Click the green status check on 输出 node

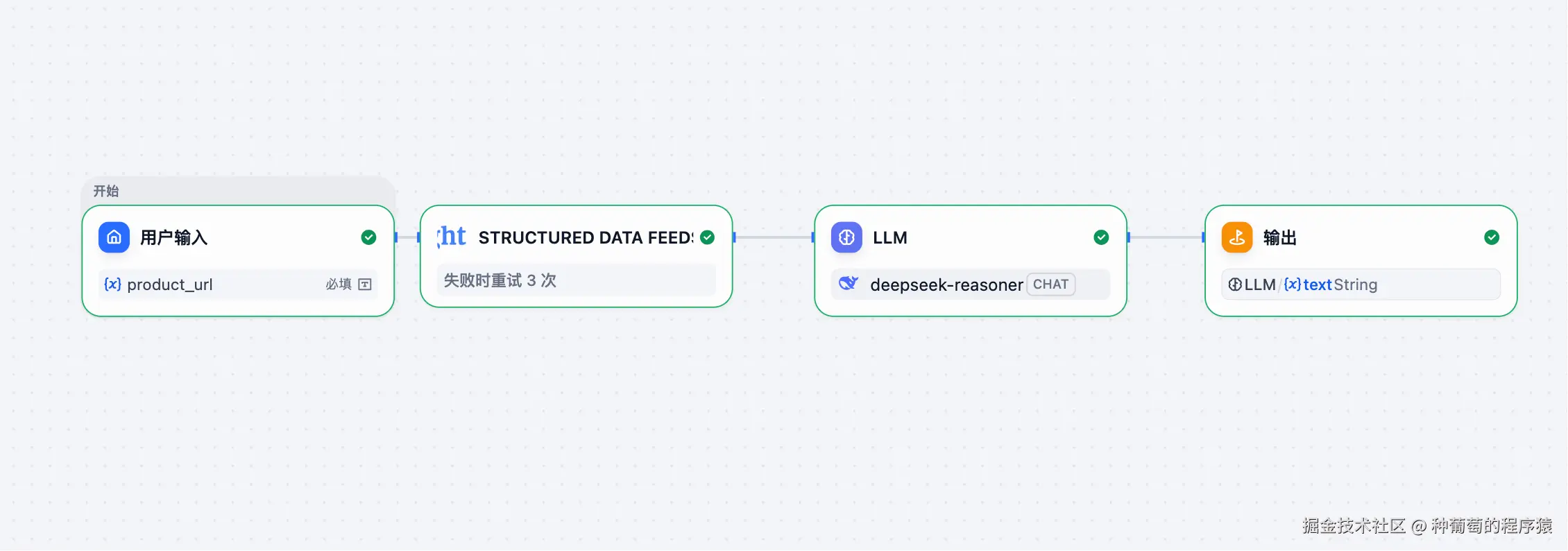(x=1492, y=237)
